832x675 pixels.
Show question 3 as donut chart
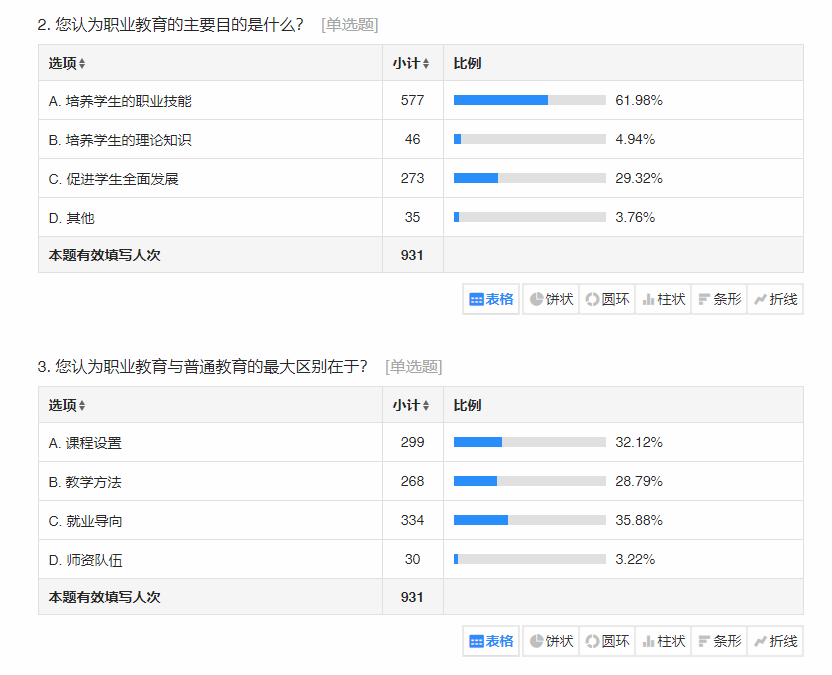(x=607, y=641)
